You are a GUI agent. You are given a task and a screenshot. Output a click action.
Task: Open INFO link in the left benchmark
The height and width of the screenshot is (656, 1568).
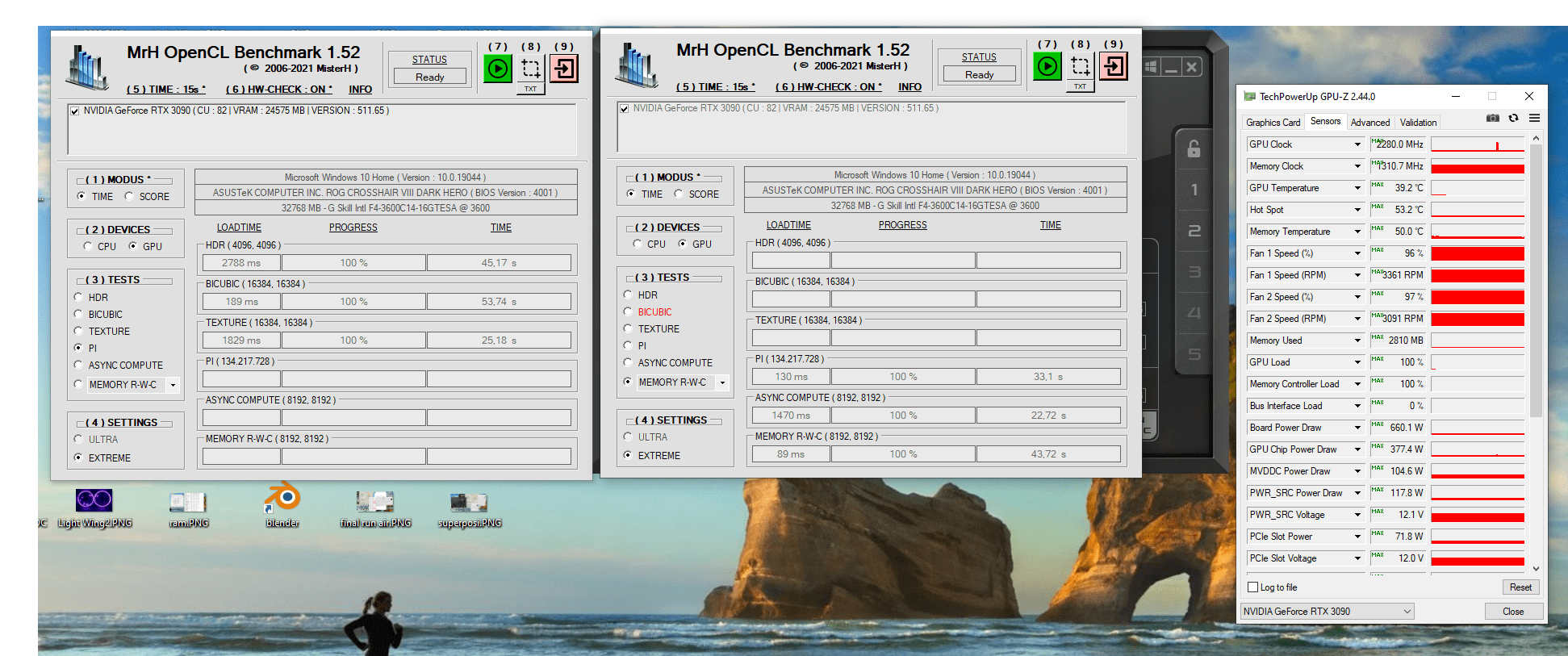tap(360, 90)
